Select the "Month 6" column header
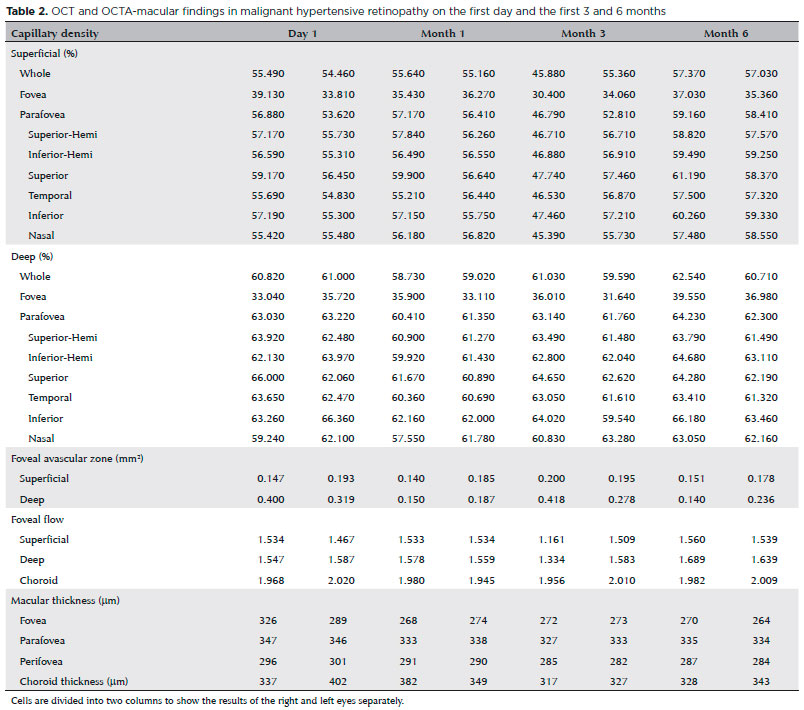804x710 pixels. [x=719, y=33]
